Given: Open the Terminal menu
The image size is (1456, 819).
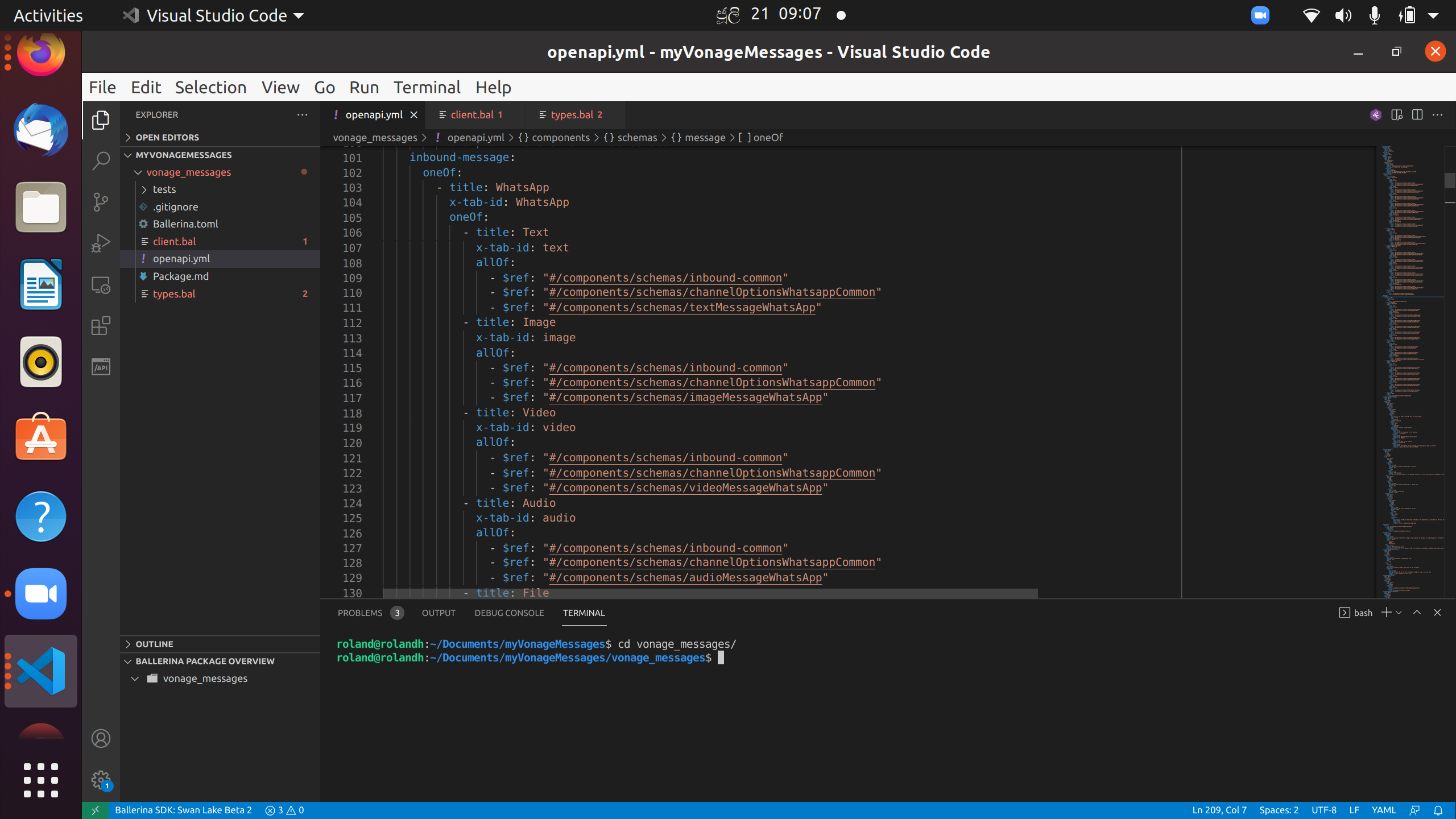Looking at the screenshot, I should point(427,87).
